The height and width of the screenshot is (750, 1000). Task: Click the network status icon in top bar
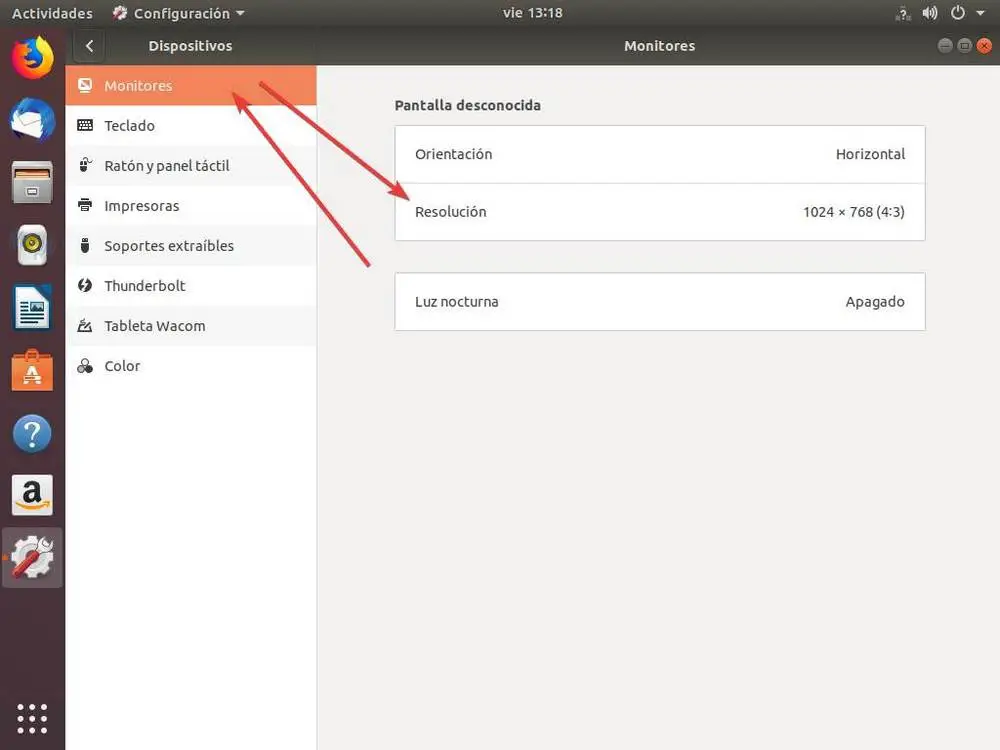pos(902,13)
